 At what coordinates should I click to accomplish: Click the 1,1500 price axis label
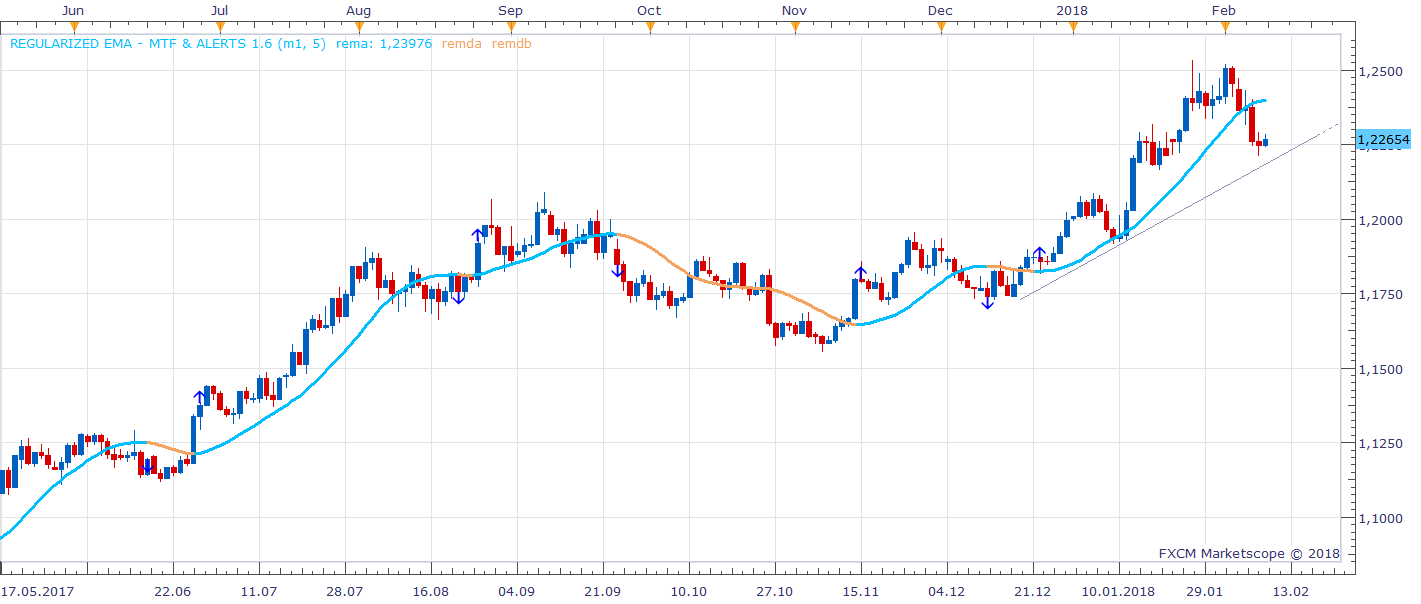pyautogui.click(x=1379, y=369)
